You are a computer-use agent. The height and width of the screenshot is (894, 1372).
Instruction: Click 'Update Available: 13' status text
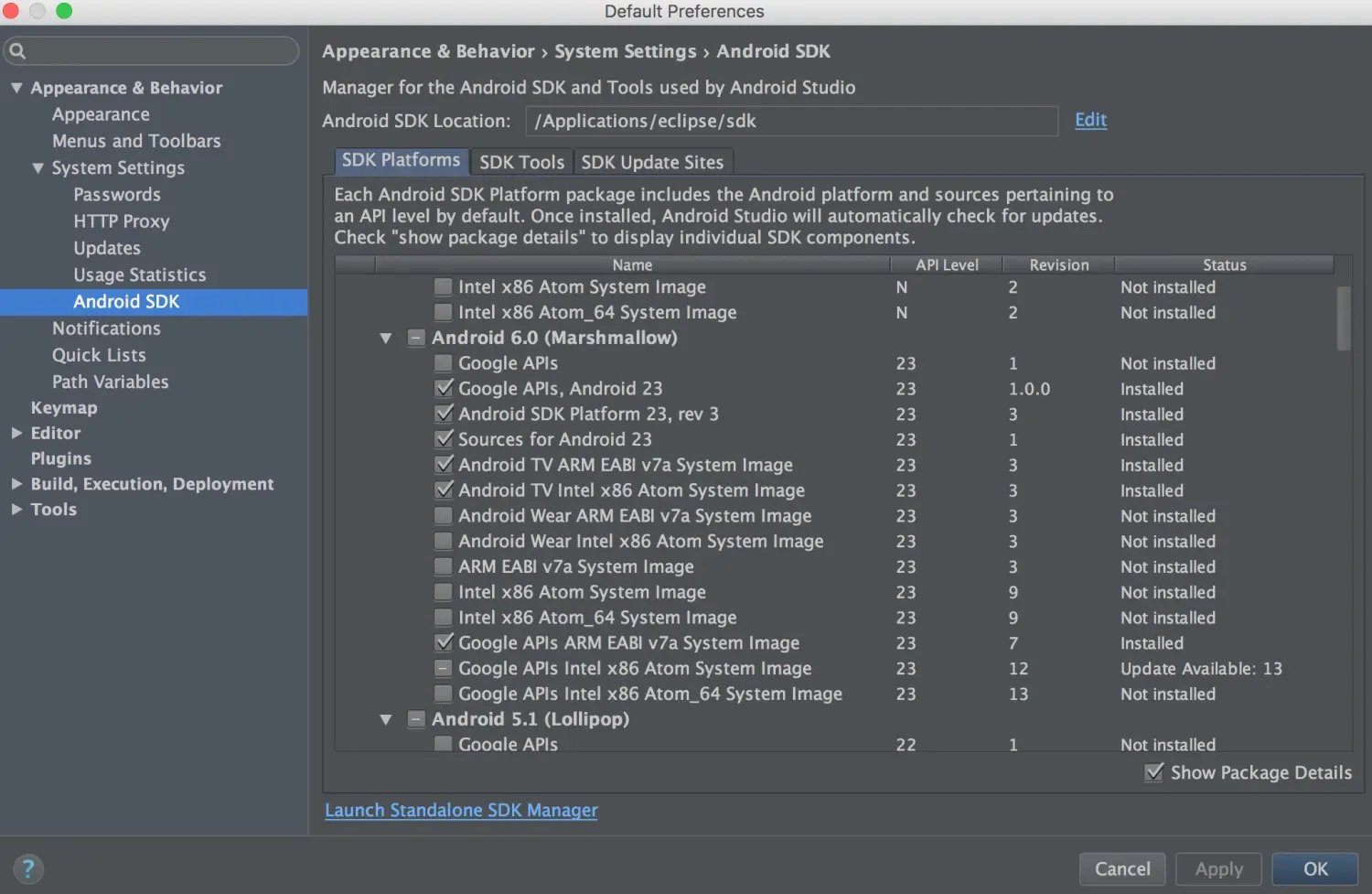(x=1201, y=669)
